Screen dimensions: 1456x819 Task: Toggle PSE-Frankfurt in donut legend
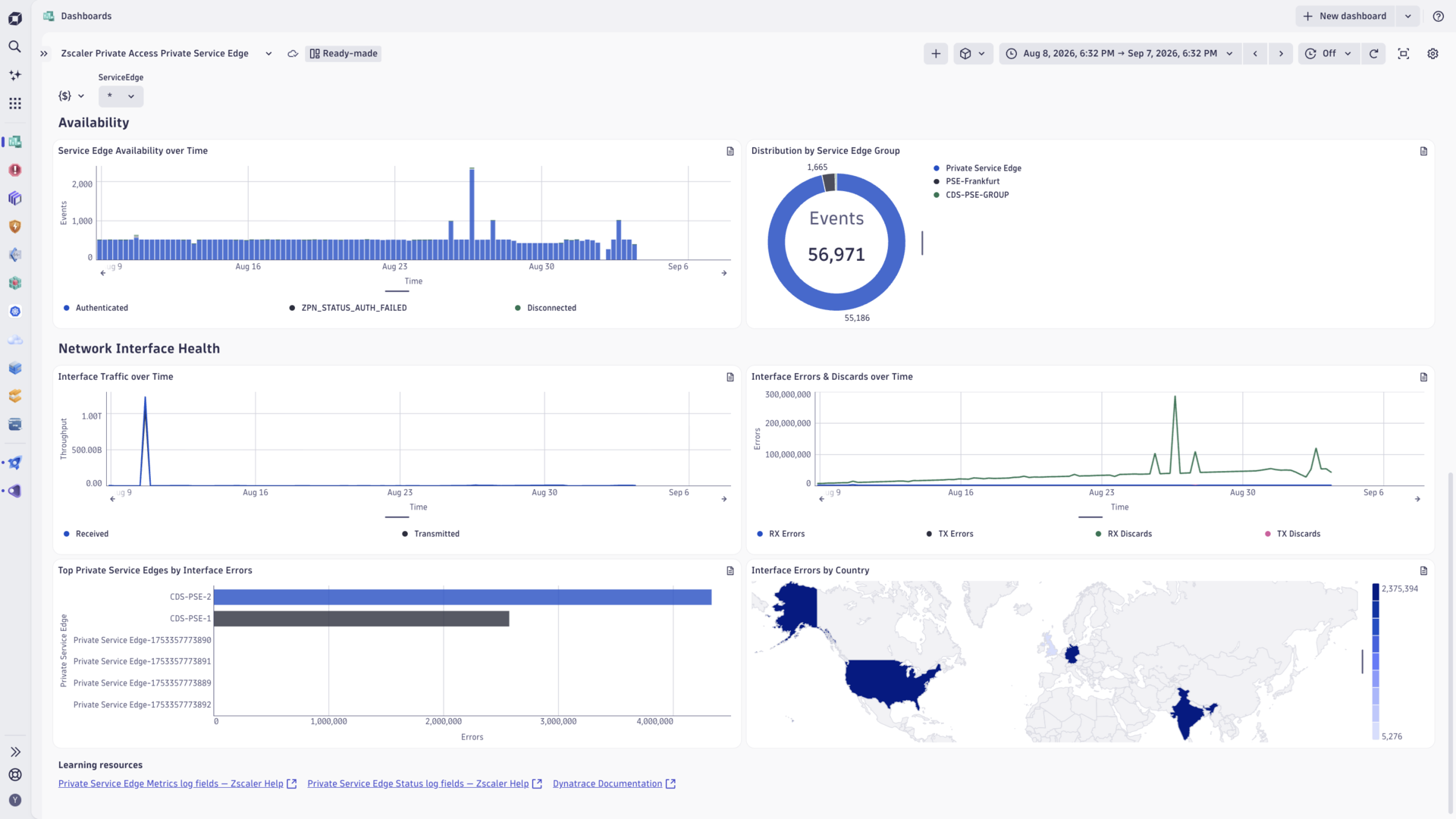click(x=966, y=181)
